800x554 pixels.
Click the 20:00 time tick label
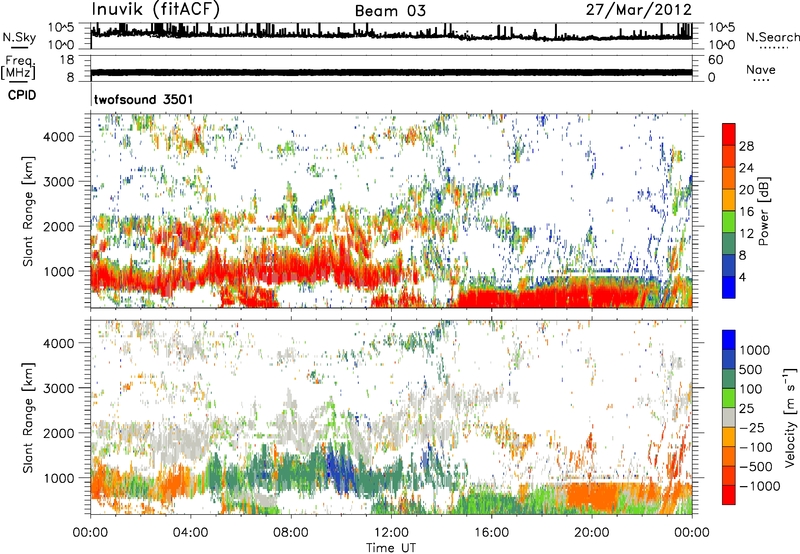(591, 533)
